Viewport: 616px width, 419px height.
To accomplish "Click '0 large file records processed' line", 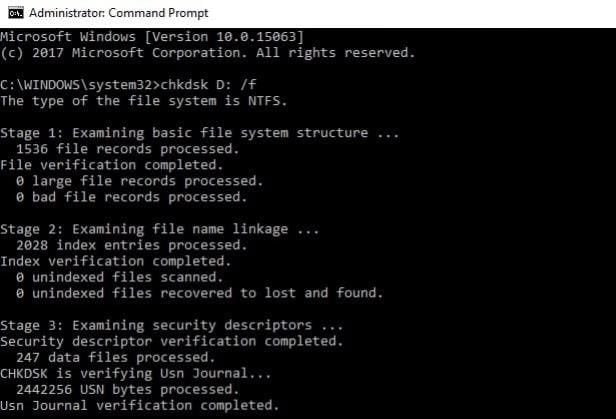I will click(x=139, y=181).
